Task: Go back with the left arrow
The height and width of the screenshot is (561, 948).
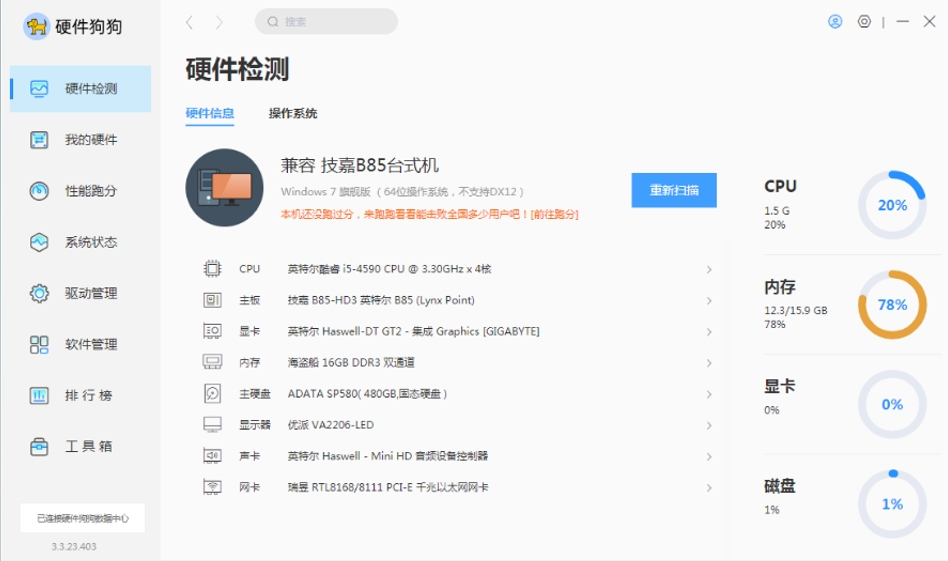Action: pyautogui.click(x=189, y=22)
